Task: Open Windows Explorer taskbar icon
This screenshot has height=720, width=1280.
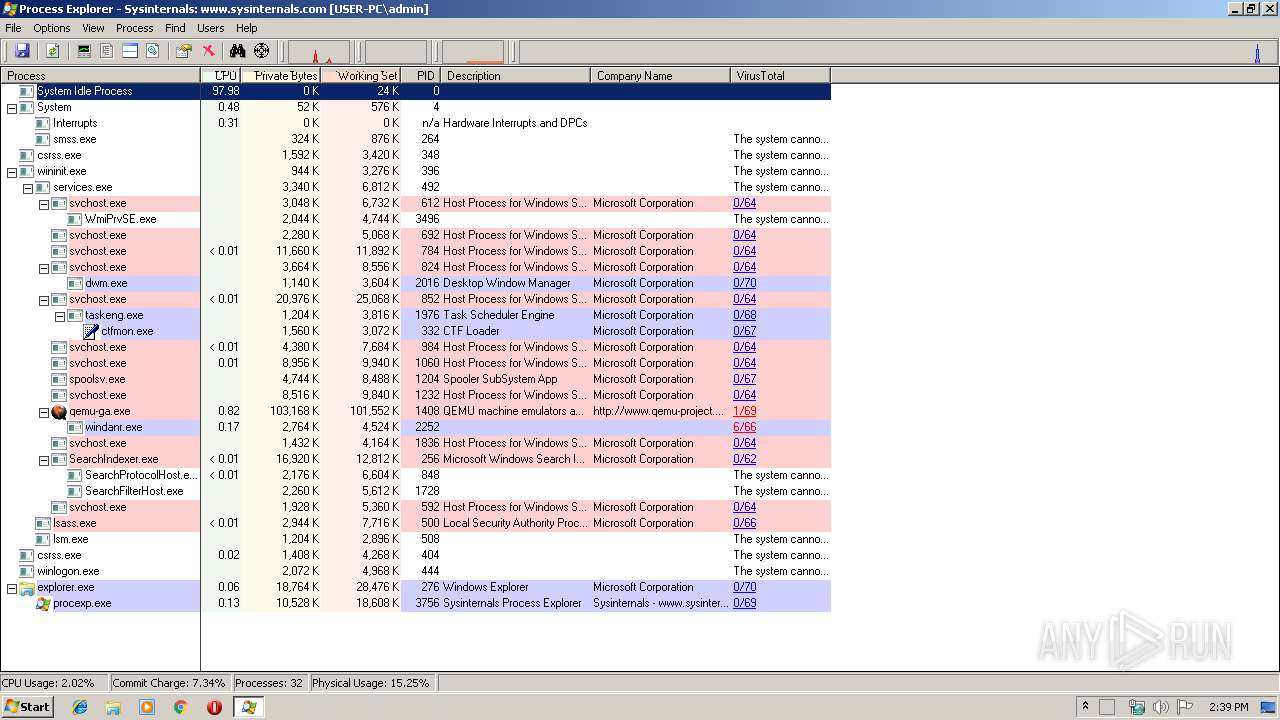Action: (x=113, y=707)
